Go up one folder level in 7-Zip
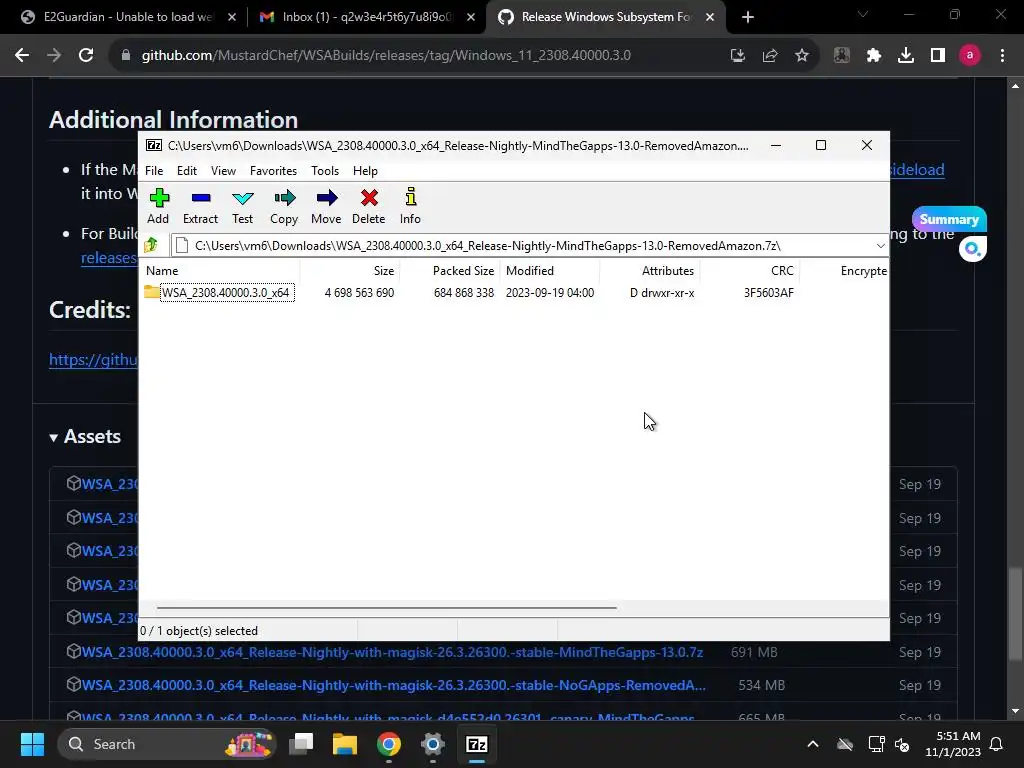This screenshot has width=1024, height=768. point(152,246)
